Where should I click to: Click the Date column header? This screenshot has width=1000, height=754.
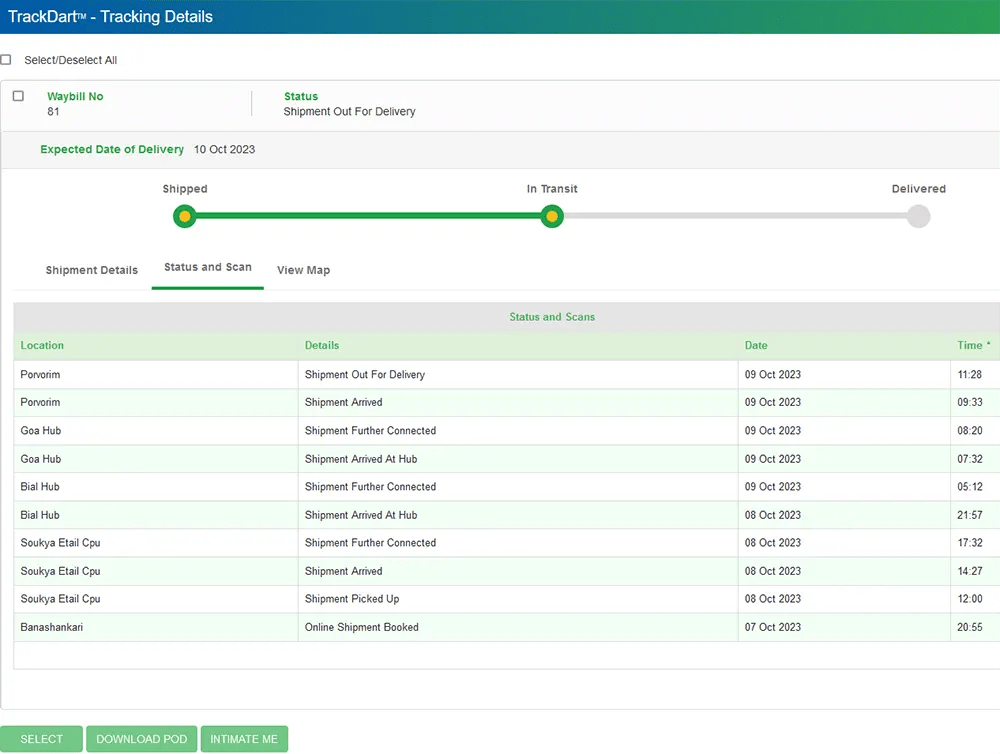tap(755, 345)
